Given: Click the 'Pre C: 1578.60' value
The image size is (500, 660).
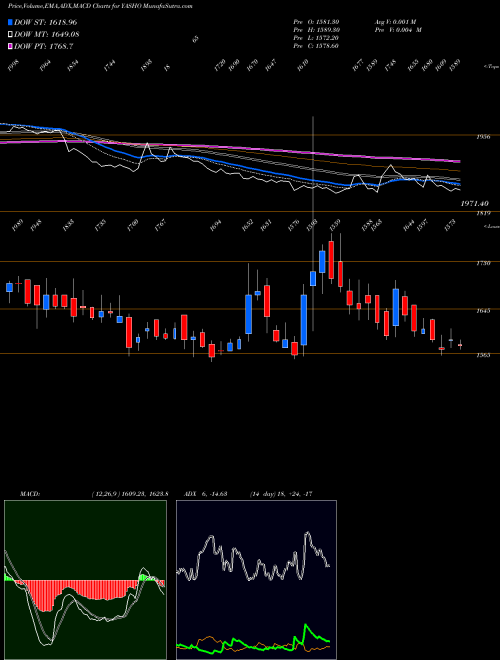Looking at the screenshot, I should click(x=316, y=46).
